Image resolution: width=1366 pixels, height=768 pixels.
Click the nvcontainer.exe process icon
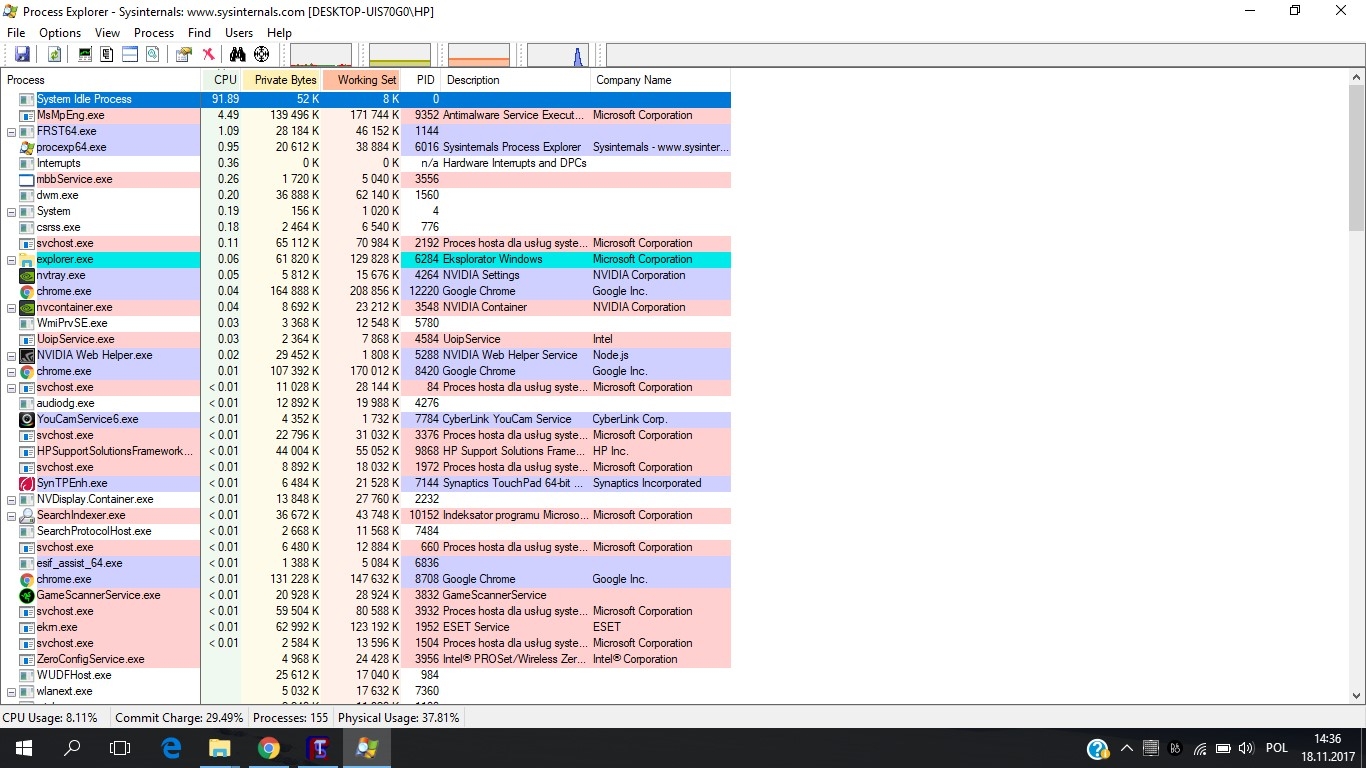[27, 307]
